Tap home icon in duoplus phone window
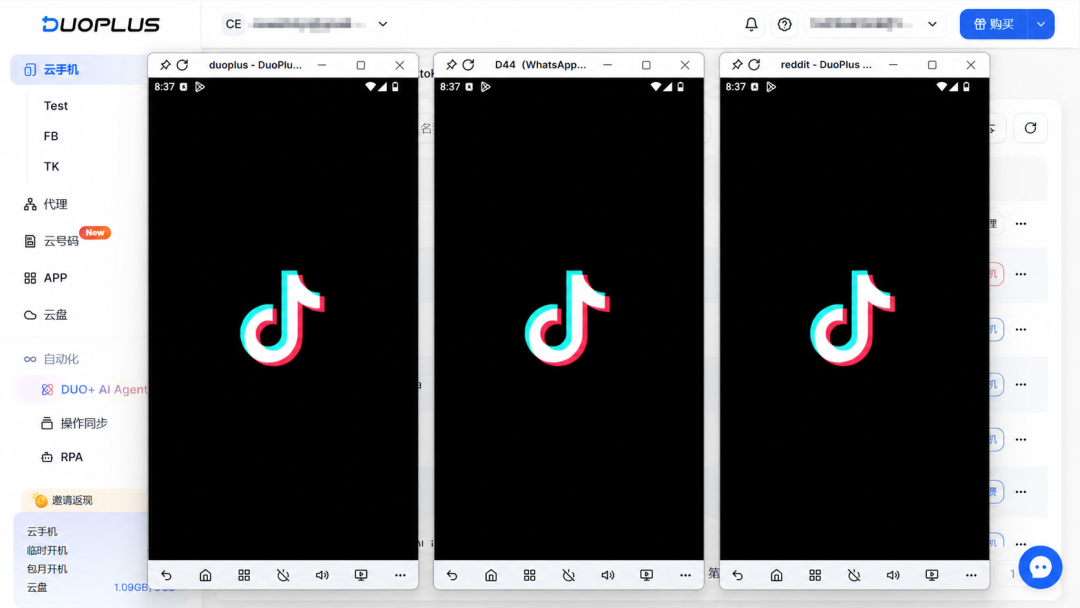 click(205, 575)
